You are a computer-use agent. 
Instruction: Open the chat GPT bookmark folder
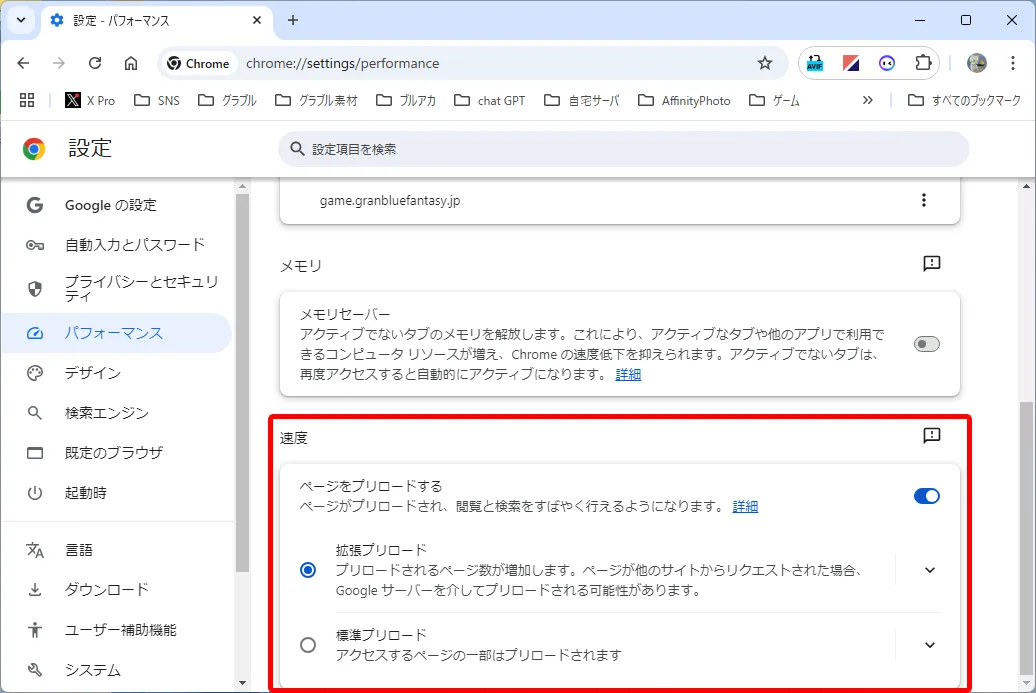[490, 100]
